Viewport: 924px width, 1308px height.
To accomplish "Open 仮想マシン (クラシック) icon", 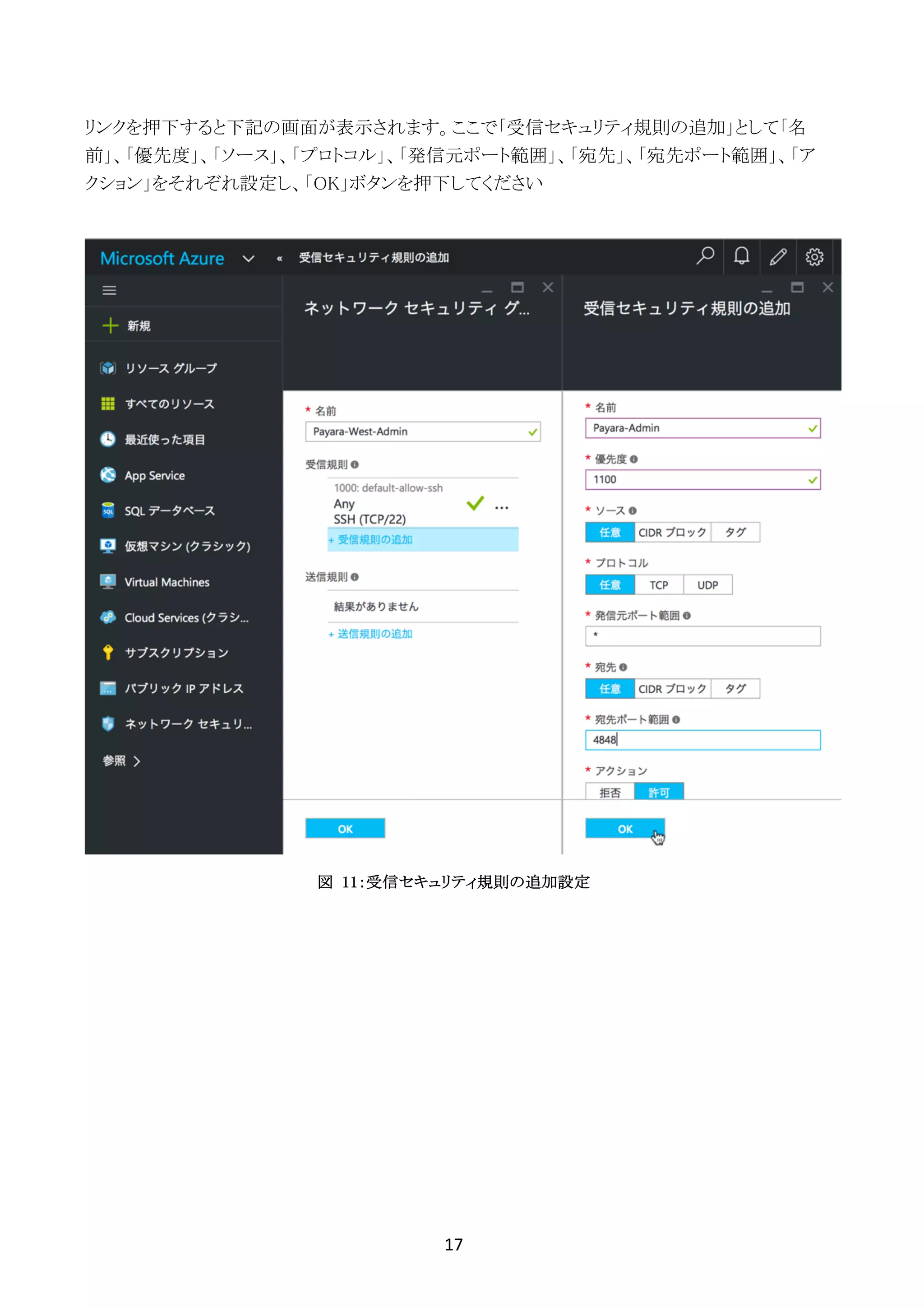I will pos(107,546).
